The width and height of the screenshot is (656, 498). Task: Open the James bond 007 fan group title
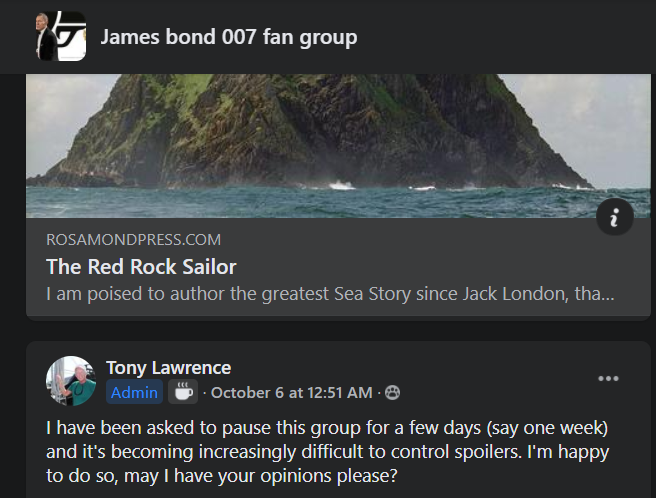click(x=228, y=38)
